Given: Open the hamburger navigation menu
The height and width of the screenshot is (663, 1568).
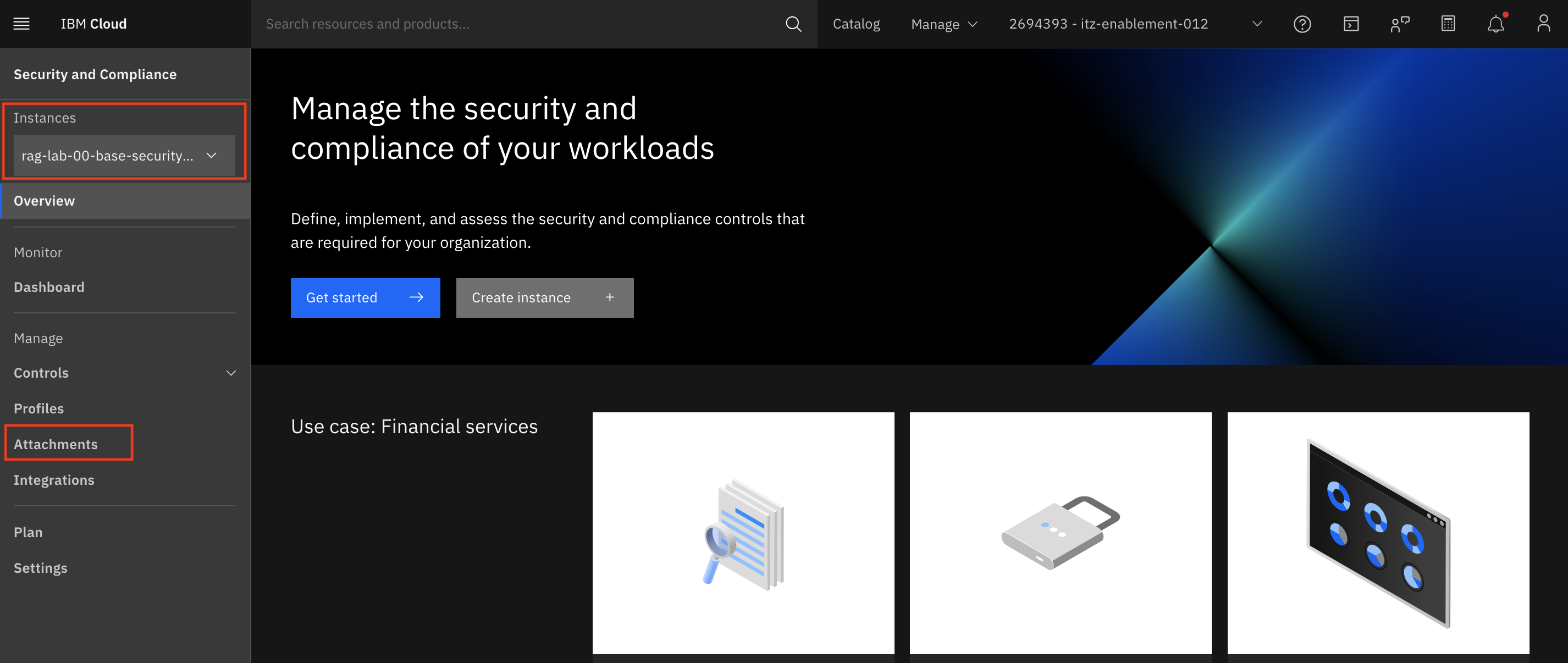Looking at the screenshot, I should point(21,24).
